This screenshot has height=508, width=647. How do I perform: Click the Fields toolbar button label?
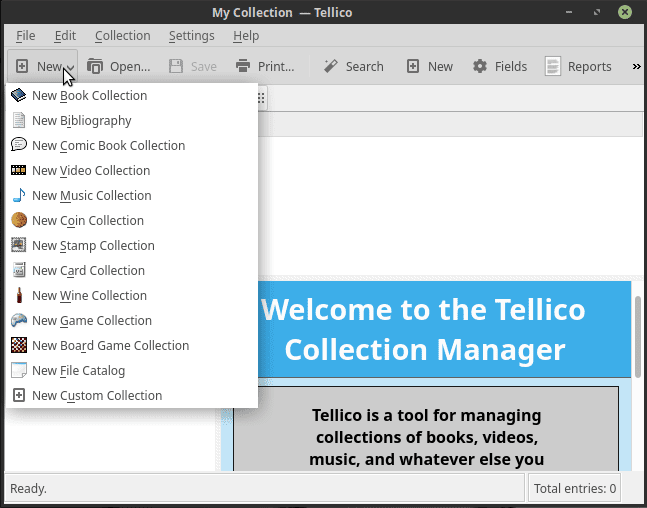(511, 66)
